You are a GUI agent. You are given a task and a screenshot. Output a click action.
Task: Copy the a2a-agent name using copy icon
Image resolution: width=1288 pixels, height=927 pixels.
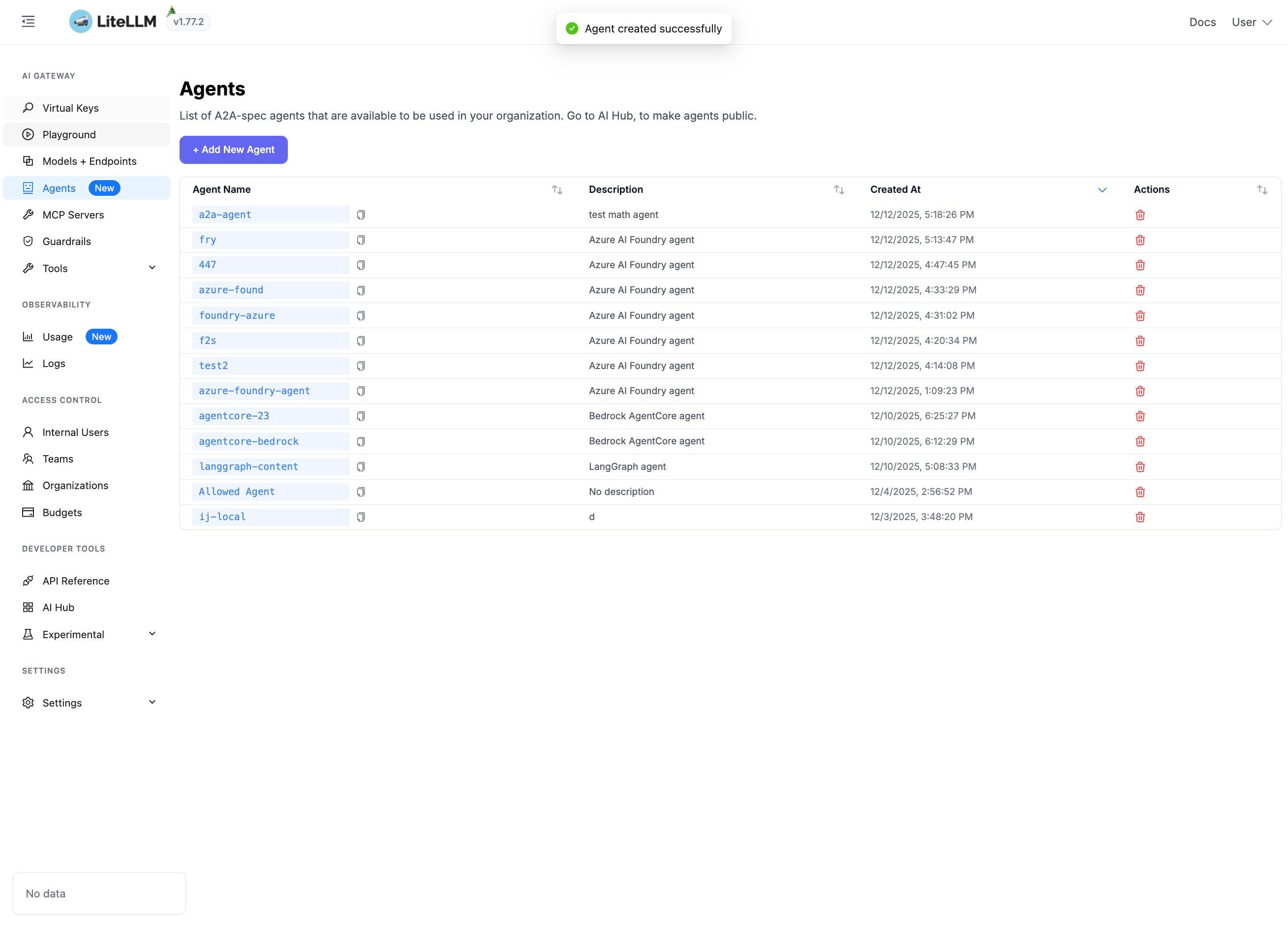[361, 215]
